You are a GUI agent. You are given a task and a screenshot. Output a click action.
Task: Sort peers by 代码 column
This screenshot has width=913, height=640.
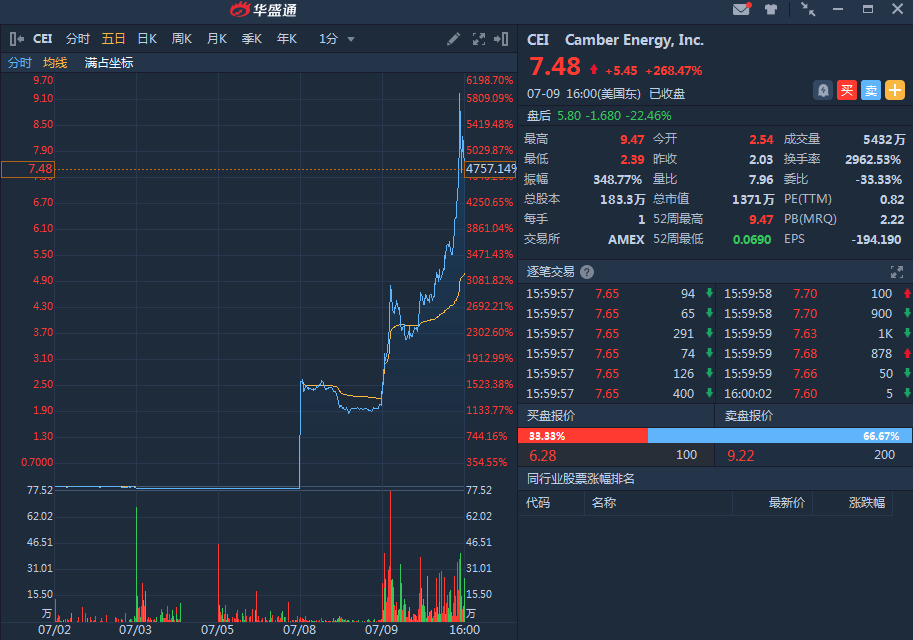click(x=538, y=503)
